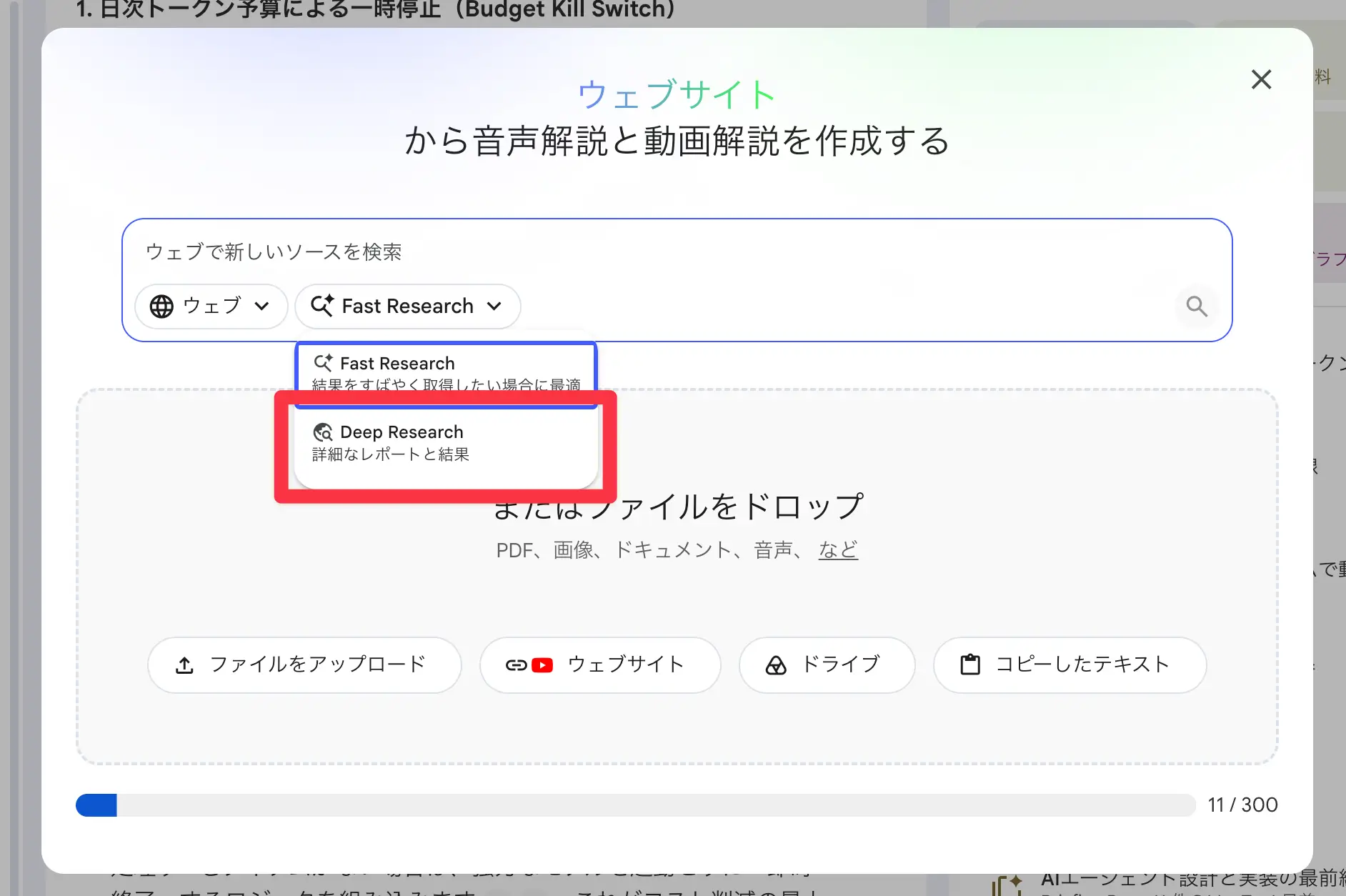Click the コピーしたテキスト button

point(1070,665)
